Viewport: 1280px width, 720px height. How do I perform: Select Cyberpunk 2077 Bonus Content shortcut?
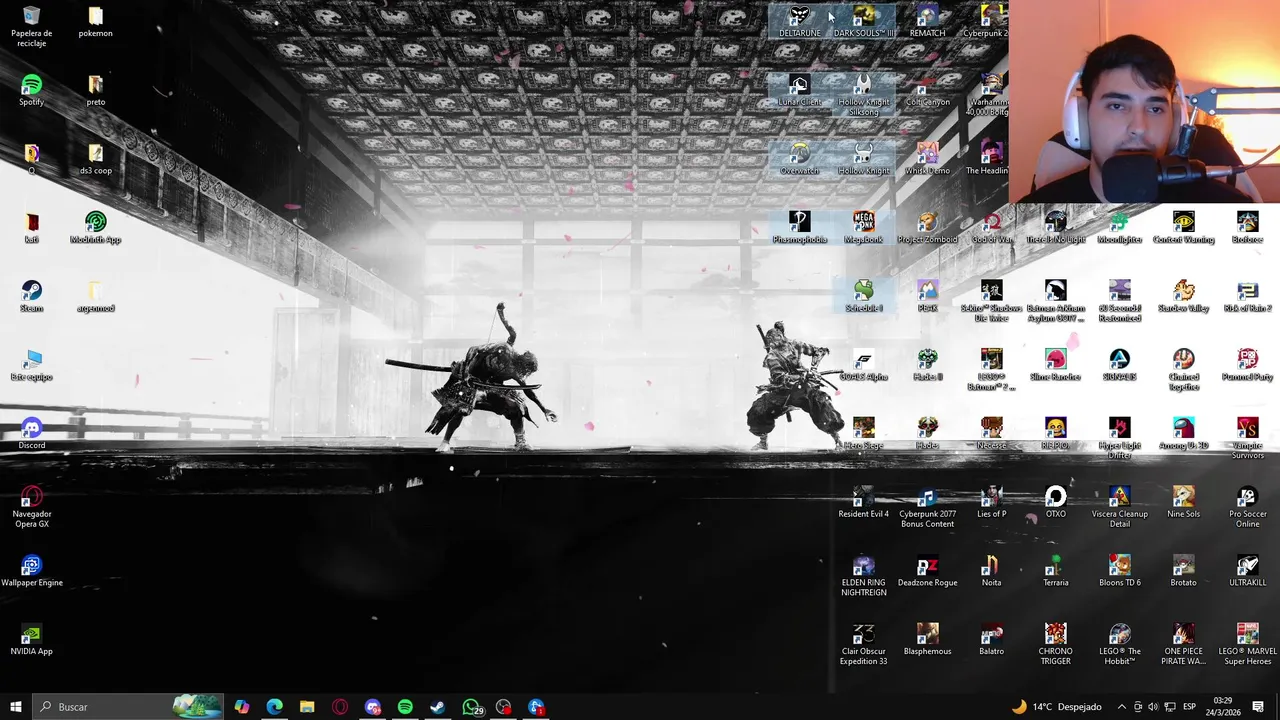coord(927,507)
